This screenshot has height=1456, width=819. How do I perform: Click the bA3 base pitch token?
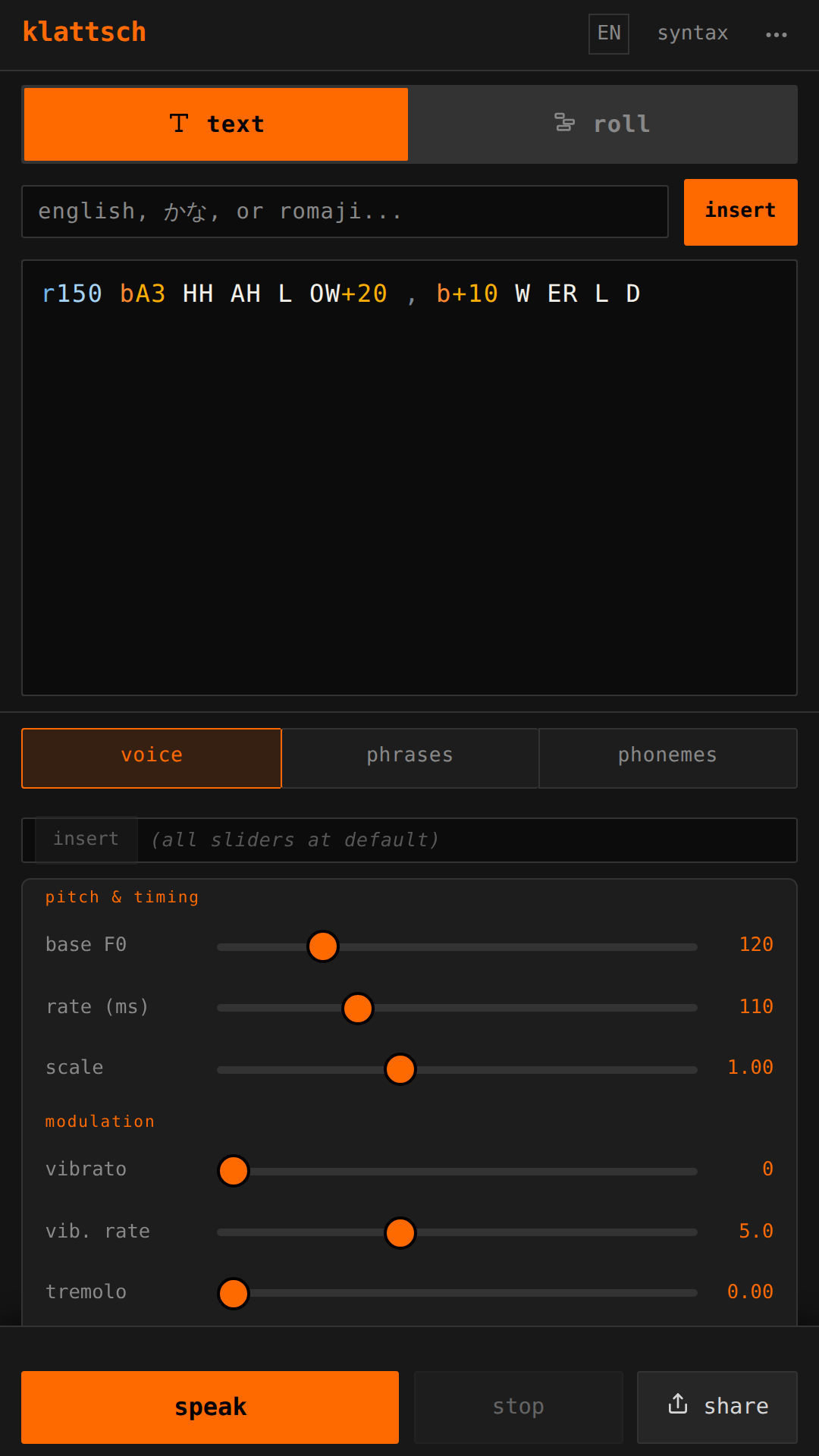[x=143, y=293]
